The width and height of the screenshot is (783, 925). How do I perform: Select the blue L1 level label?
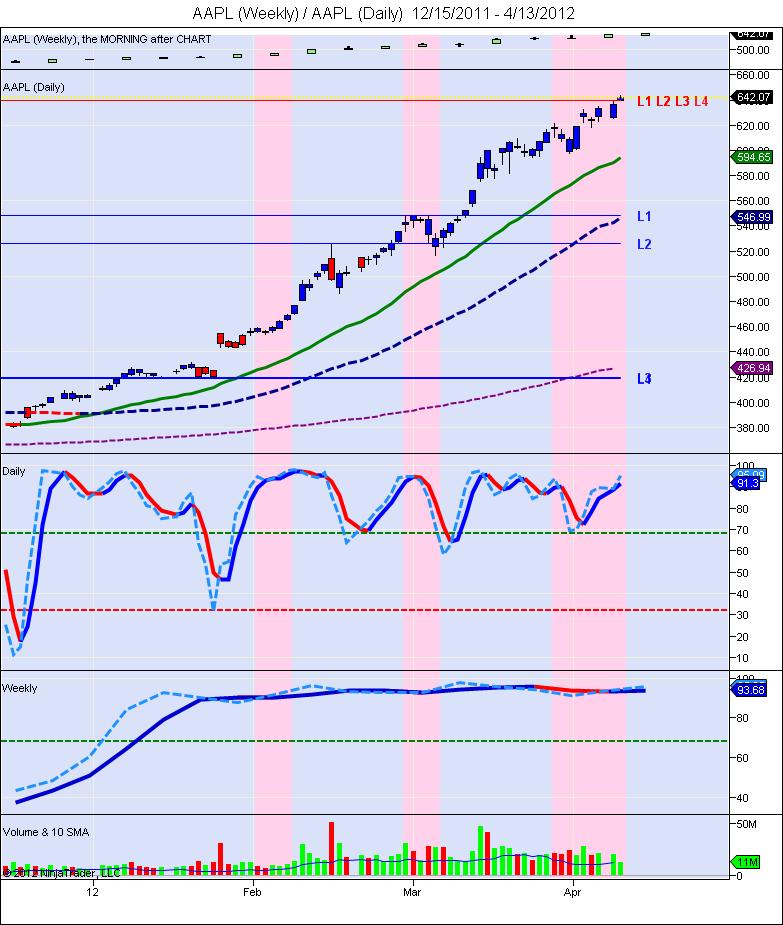tap(644, 217)
